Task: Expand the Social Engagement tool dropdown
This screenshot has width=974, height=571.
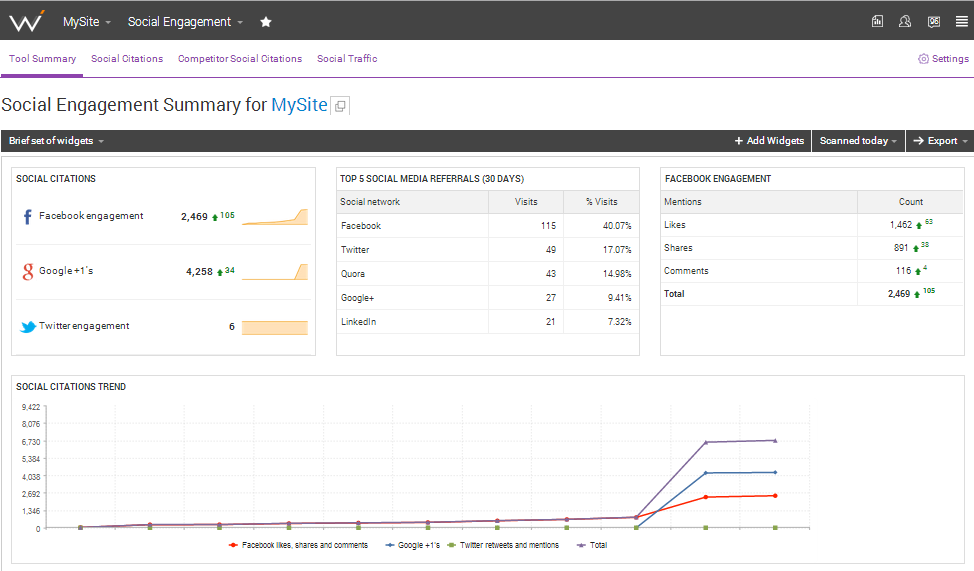Action: point(185,22)
